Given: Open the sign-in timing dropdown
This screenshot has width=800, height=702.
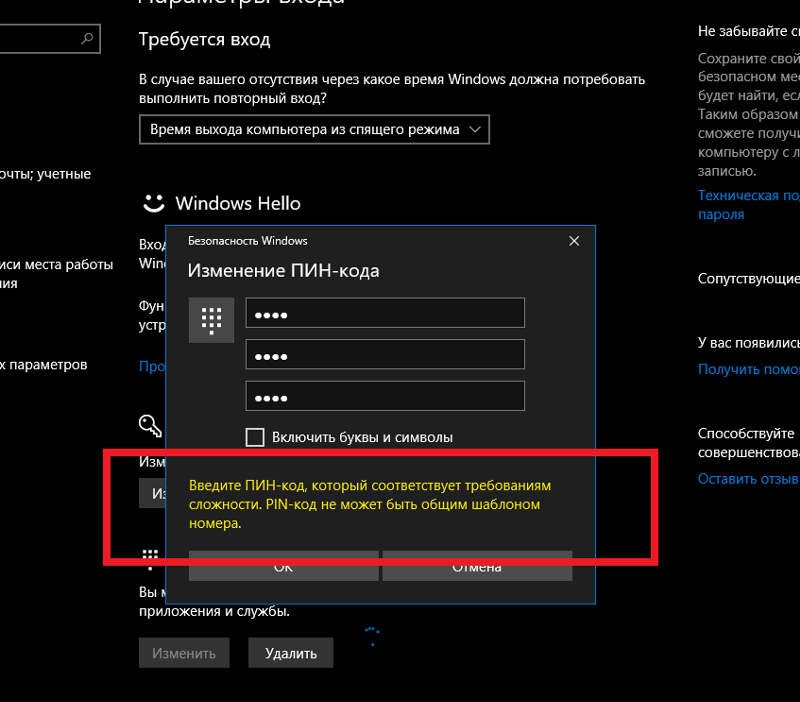Looking at the screenshot, I should click(312, 129).
